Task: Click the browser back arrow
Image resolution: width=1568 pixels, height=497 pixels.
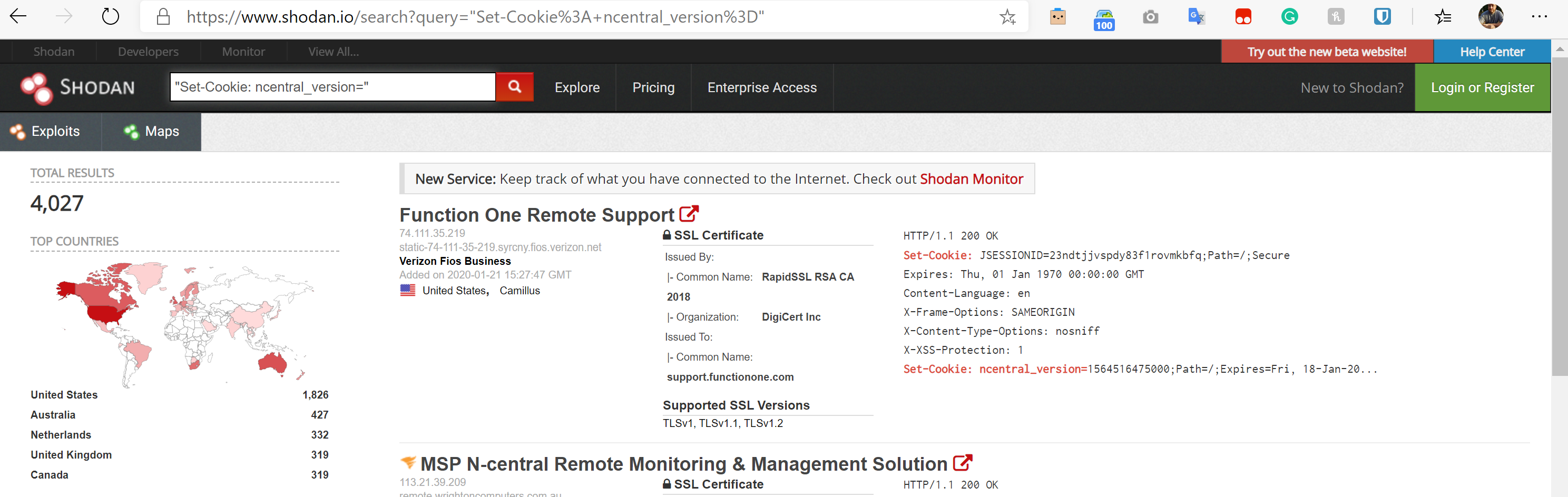Action: tap(18, 16)
